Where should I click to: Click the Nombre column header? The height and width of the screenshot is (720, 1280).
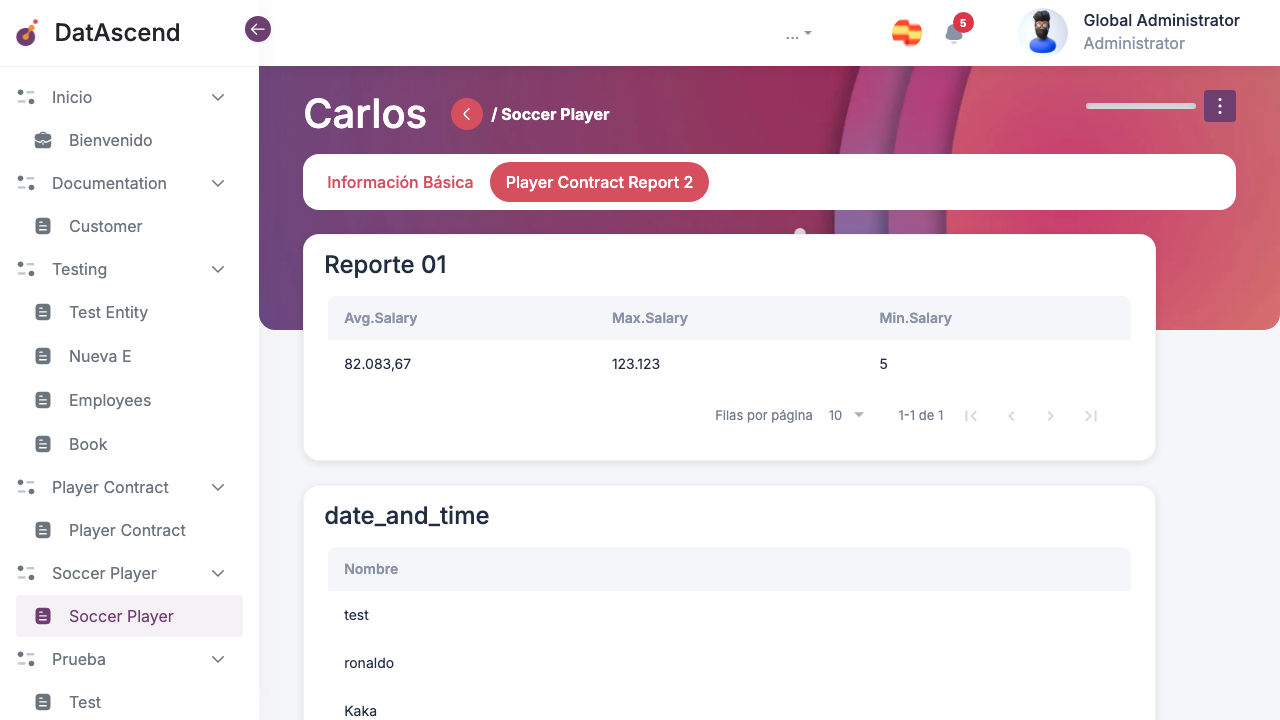click(x=371, y=569)
